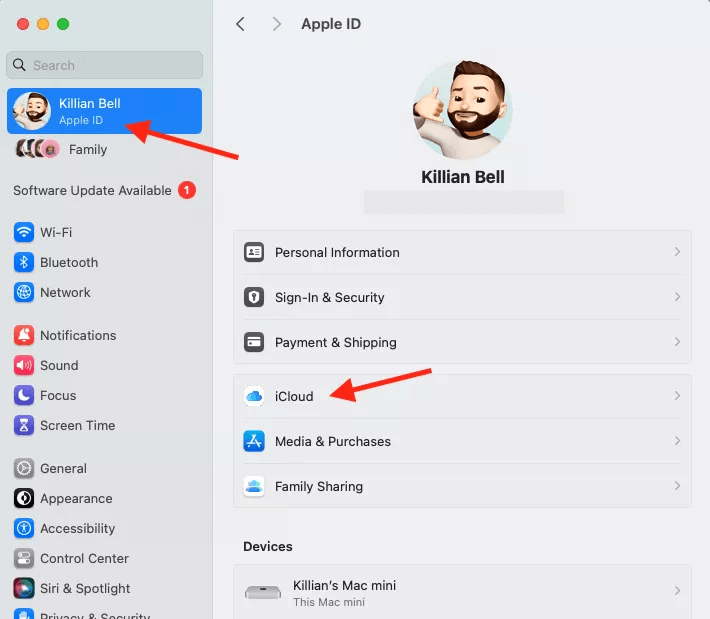The image size is (710, 619).
Task: Click the Media & Purchases App Store icon
Action: click(x=254, y=441)
